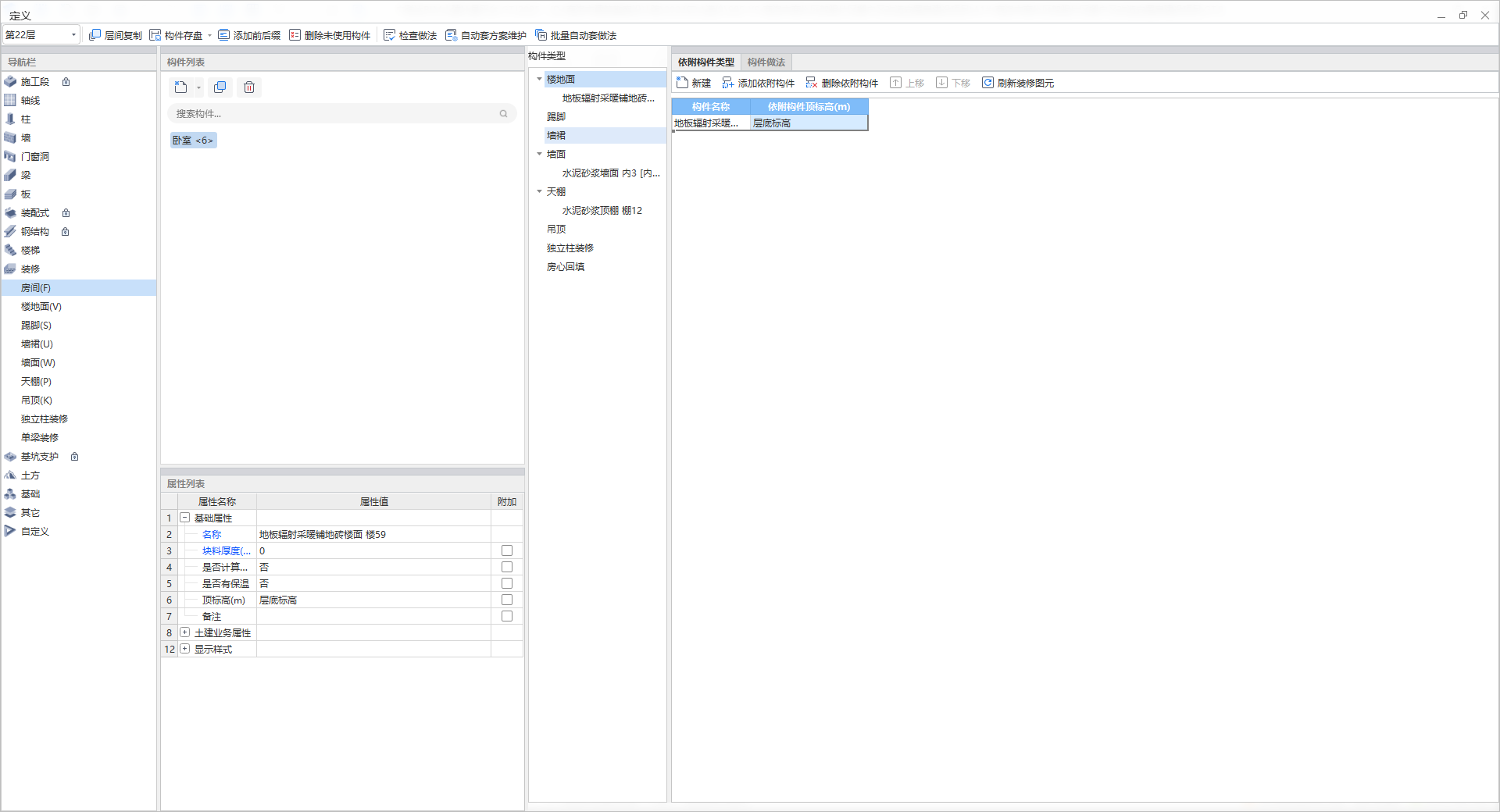
Task: Open the 第22层 floor dropdown
Action: click(41, 35)
